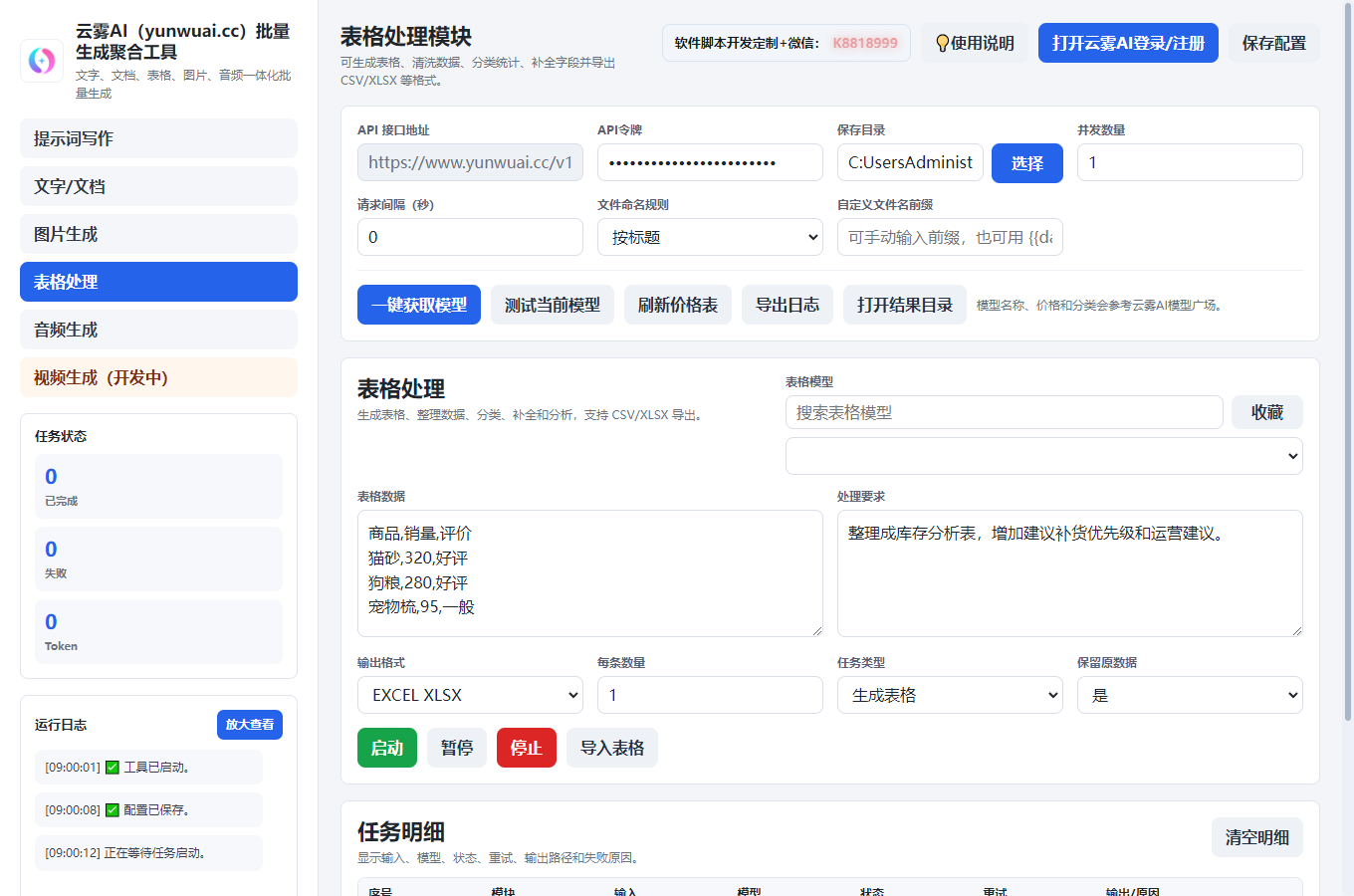Open the 提示词写作 module
The height and width of the screenshot is (896, 1354).
point(158,138)
